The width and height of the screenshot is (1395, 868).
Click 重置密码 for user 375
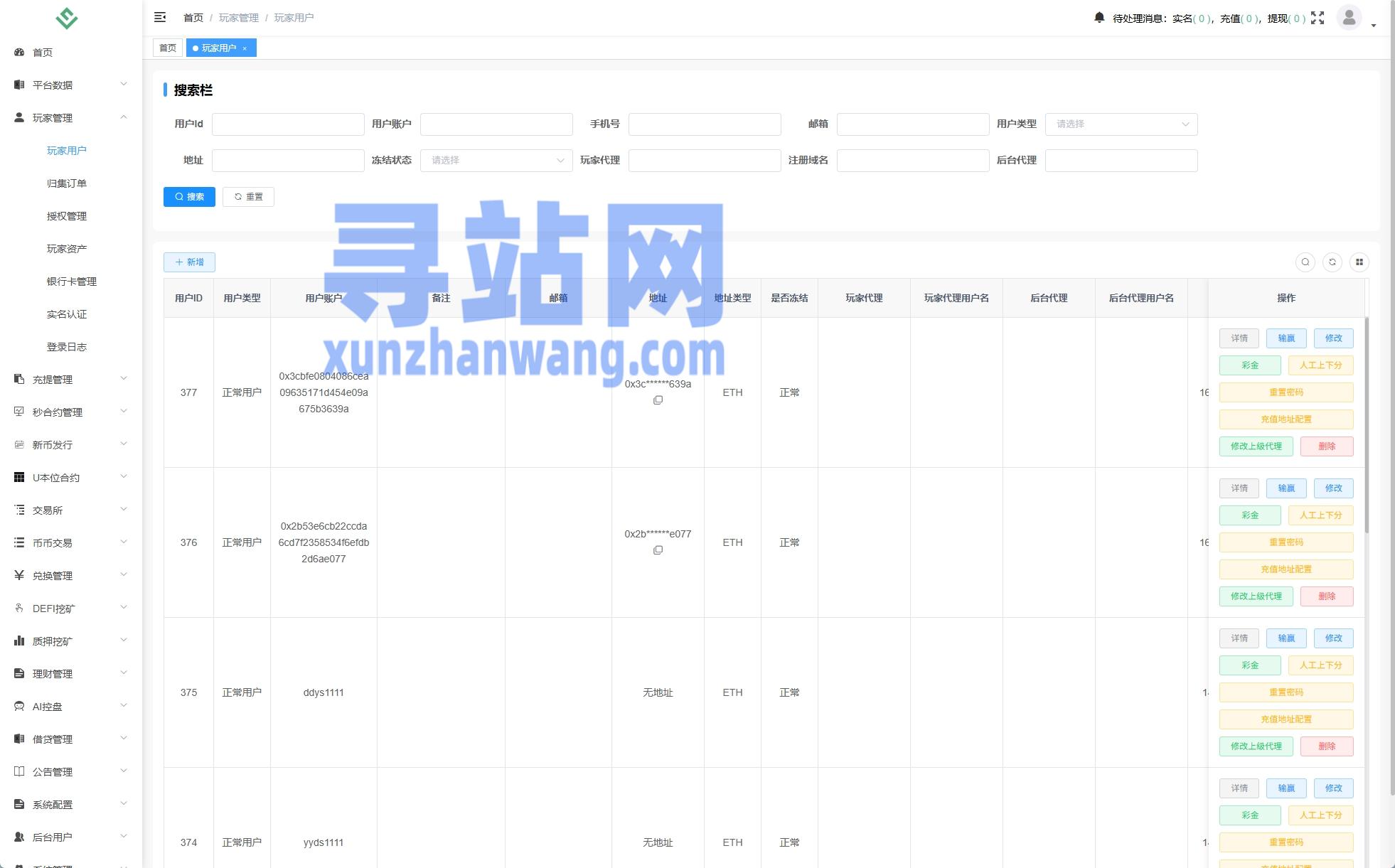tap(1286, 692)
